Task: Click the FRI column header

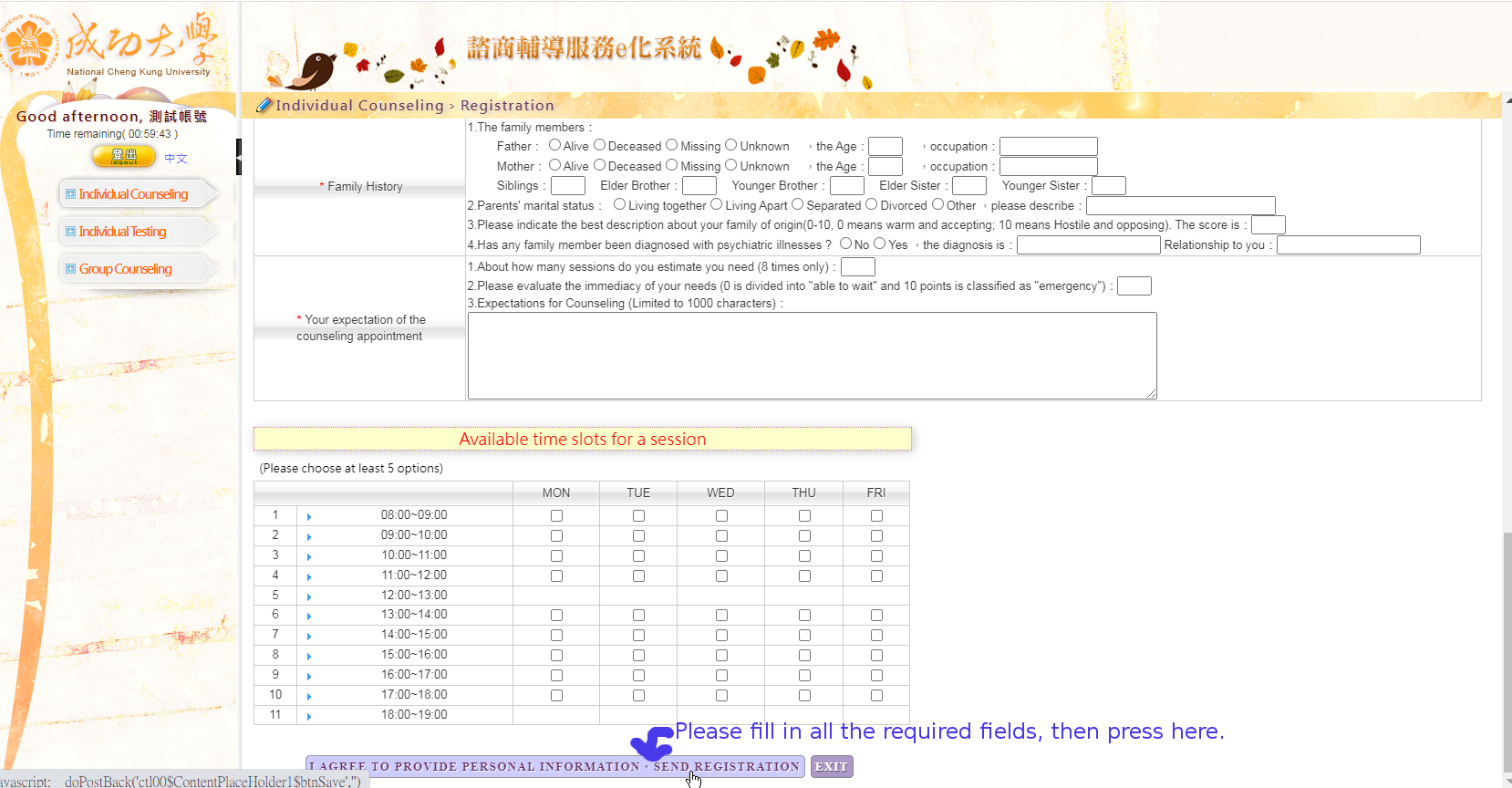Action: (876, 493)
